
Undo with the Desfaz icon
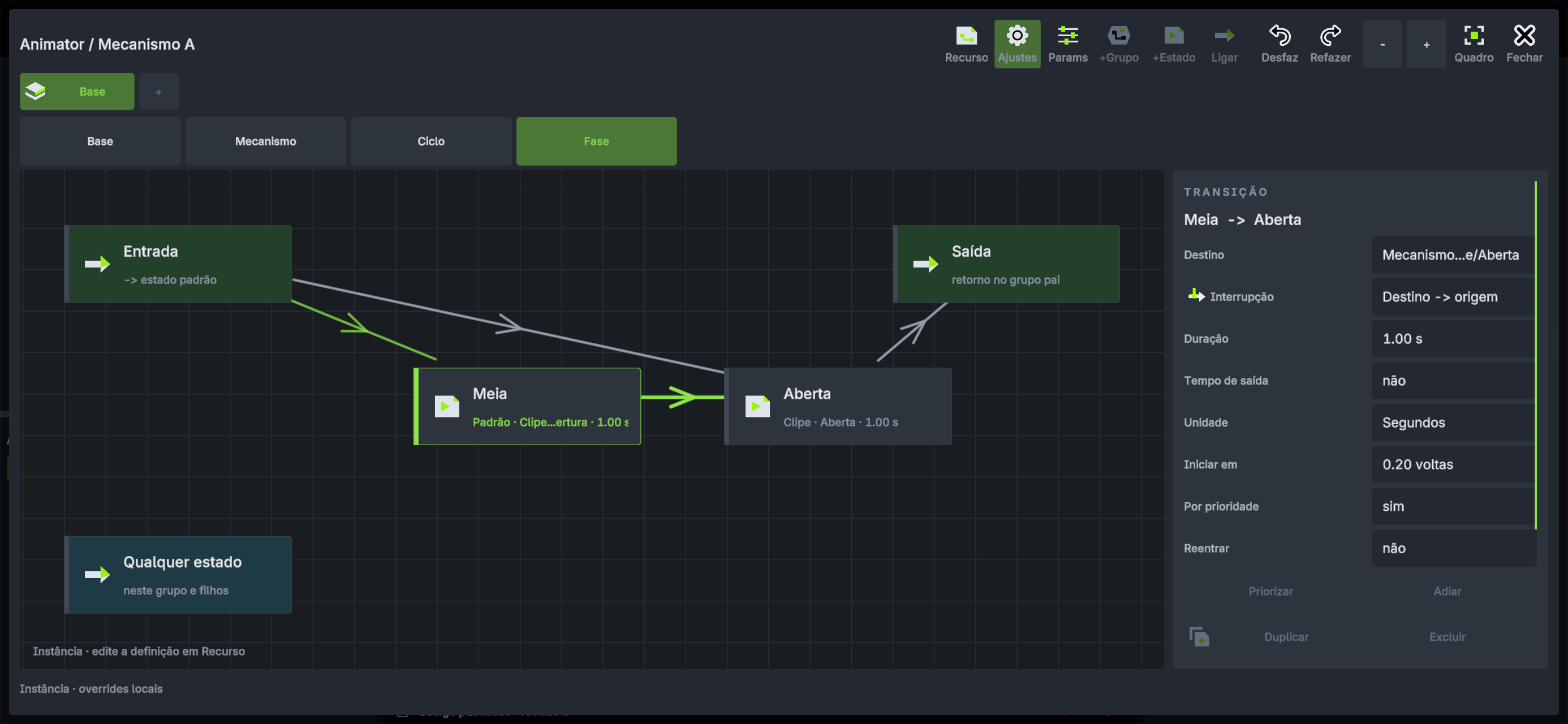coord(1280,44)
